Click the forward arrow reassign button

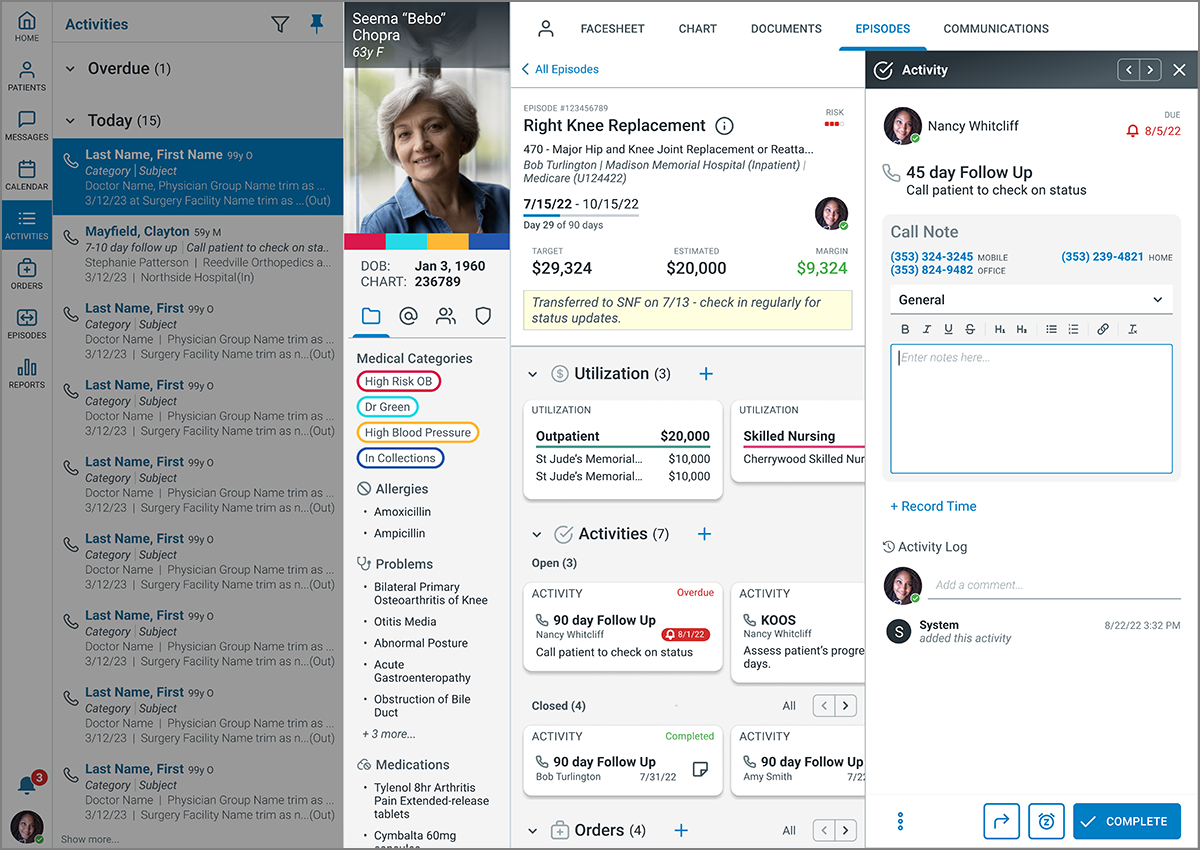[1001, 821]
